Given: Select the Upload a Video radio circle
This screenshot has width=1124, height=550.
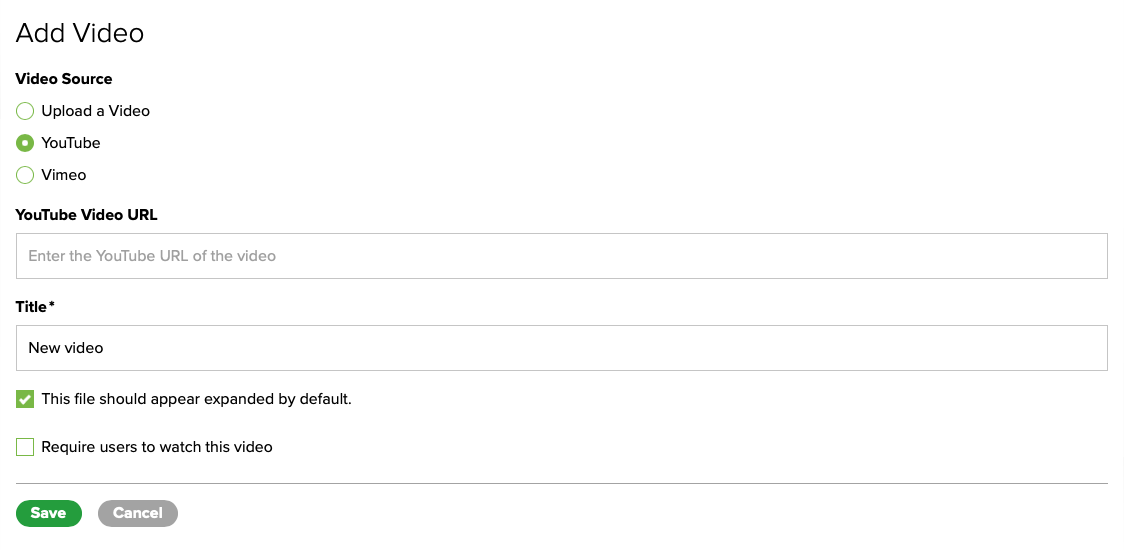Looking at the screenshot, I should coord(25,111).
